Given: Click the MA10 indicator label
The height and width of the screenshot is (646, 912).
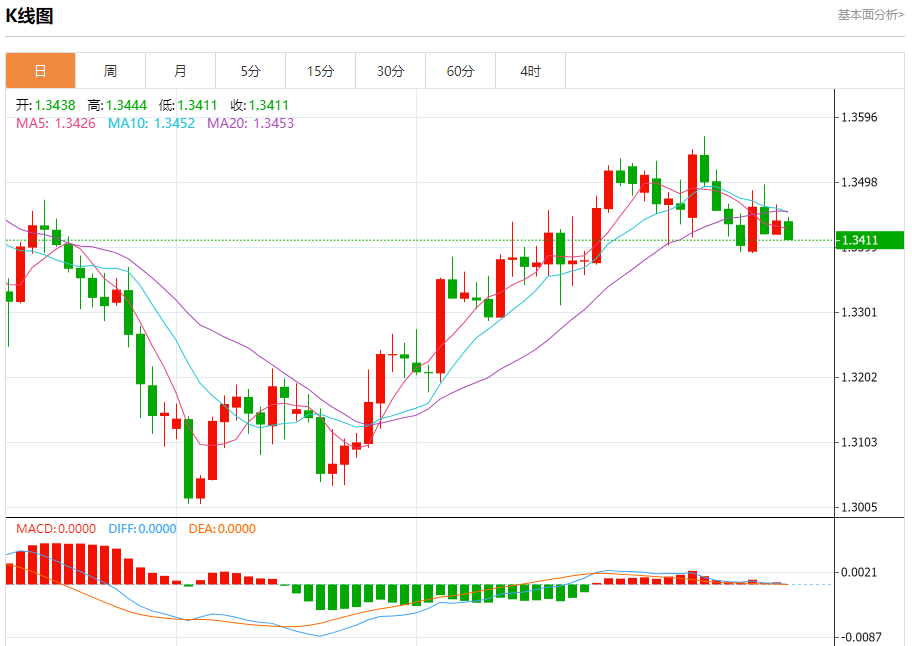Looking at the screenshot, I should (x=151, y=123).
